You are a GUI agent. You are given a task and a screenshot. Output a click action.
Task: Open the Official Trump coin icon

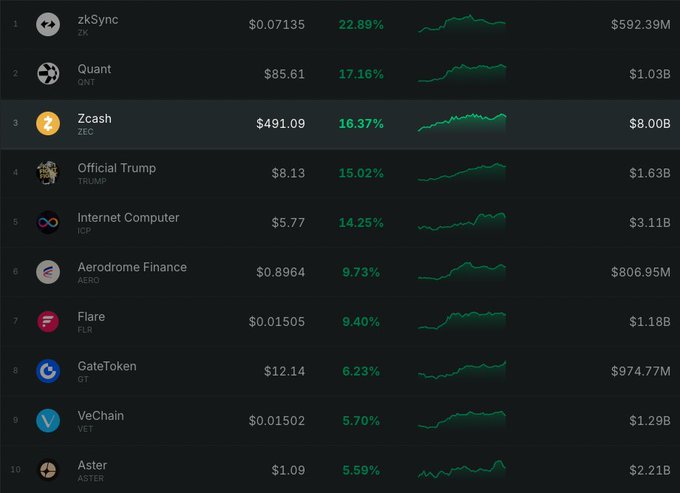tap(48, 173)
